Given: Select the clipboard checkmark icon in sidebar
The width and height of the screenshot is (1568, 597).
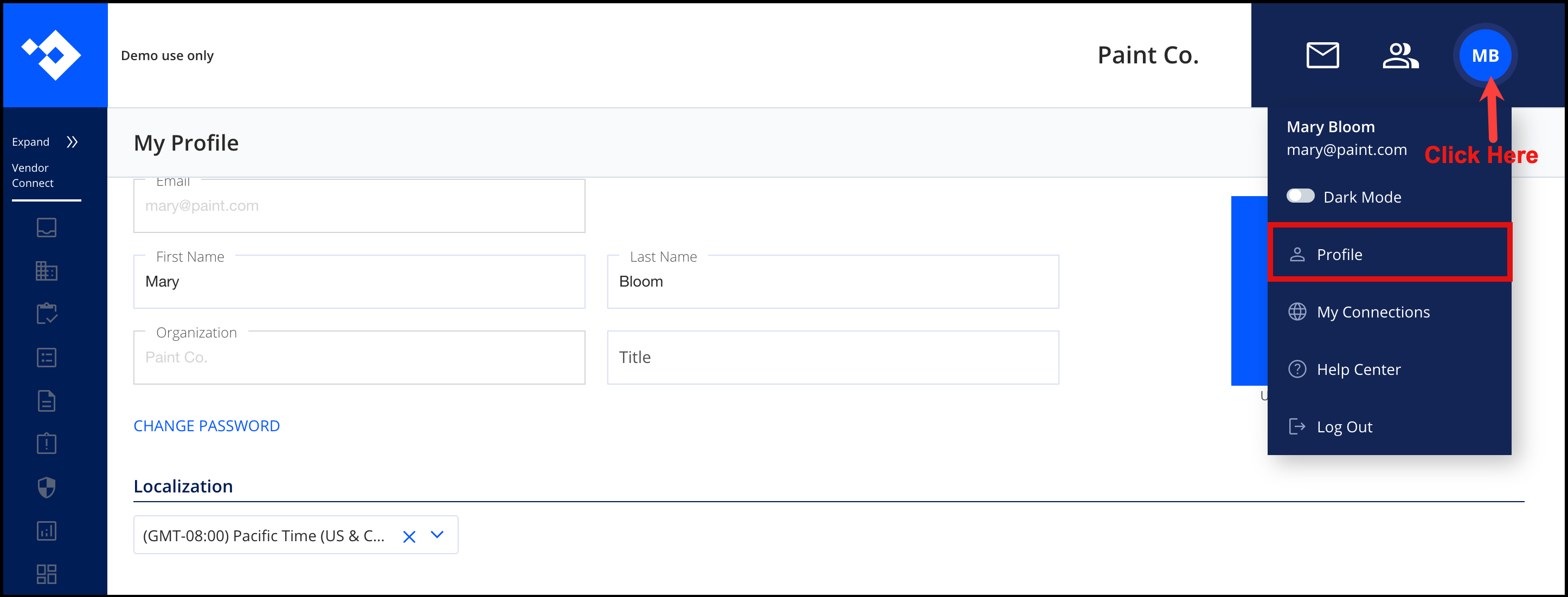Looking at the screenshot, I should pos(46,314).
